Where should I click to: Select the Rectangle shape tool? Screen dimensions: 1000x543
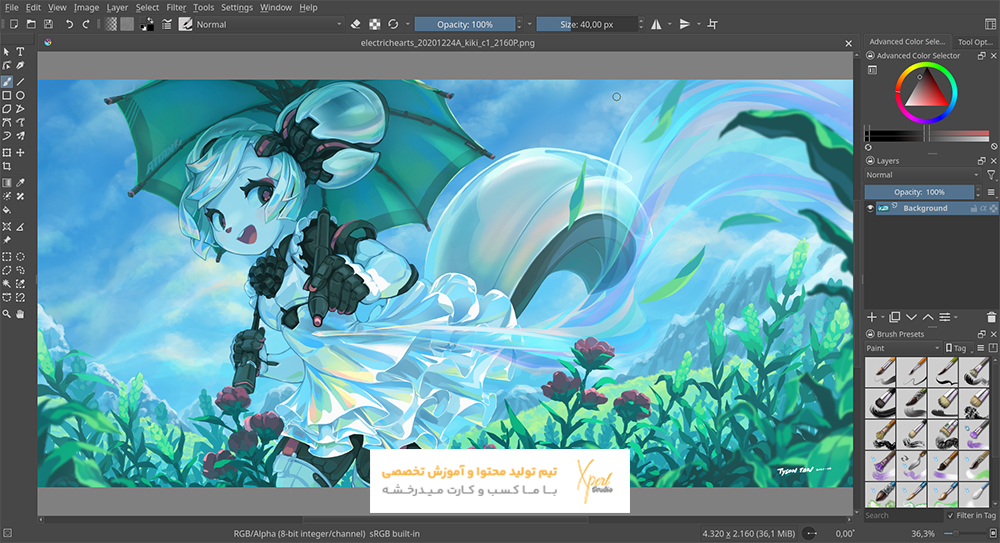(x=6, y=95)
